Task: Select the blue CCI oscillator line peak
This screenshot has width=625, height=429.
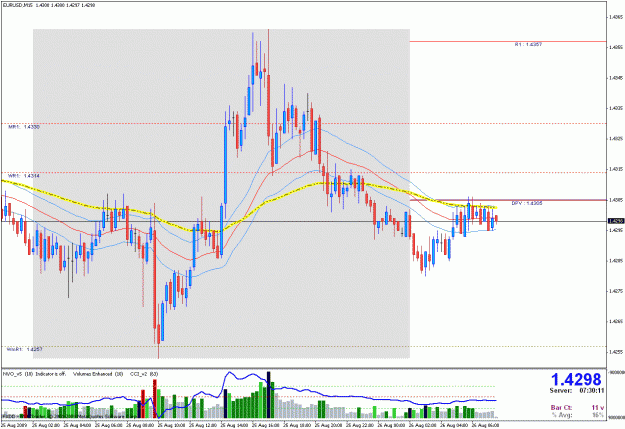Action: [x=230, y=374]
